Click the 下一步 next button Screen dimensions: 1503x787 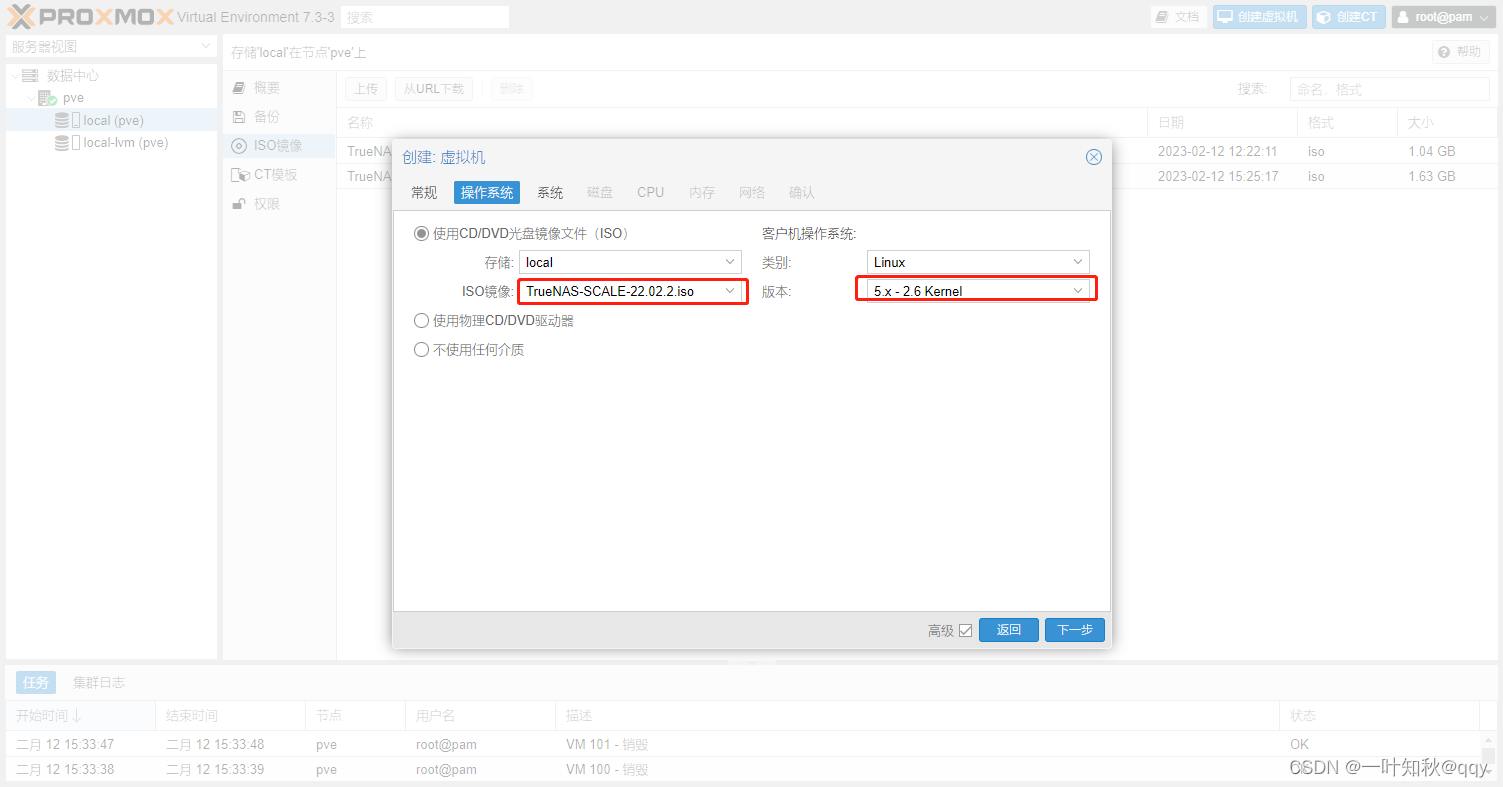point(1075,630)
